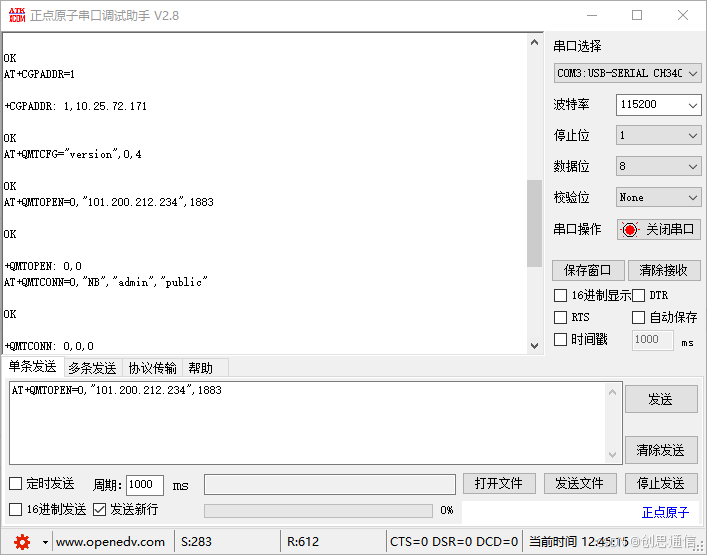Click the 发送文件 button

[x=580, y=484]
